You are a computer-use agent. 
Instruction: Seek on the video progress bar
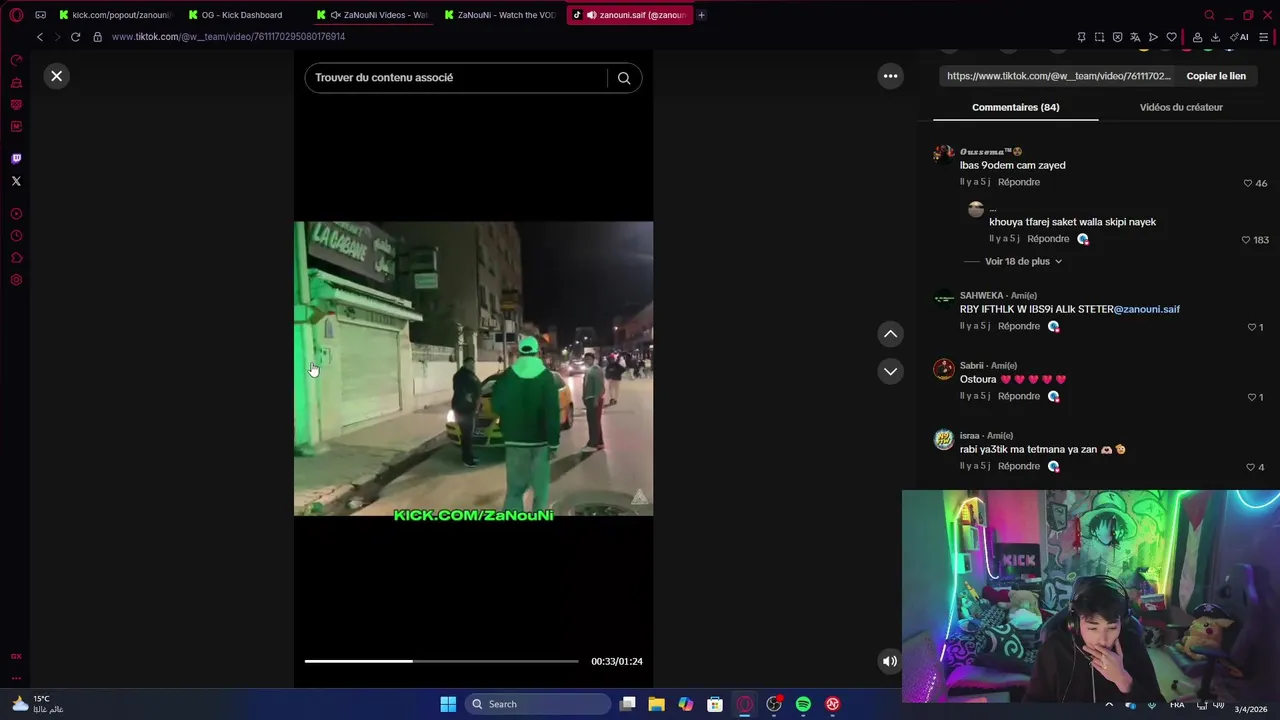[x=441, y=661]
